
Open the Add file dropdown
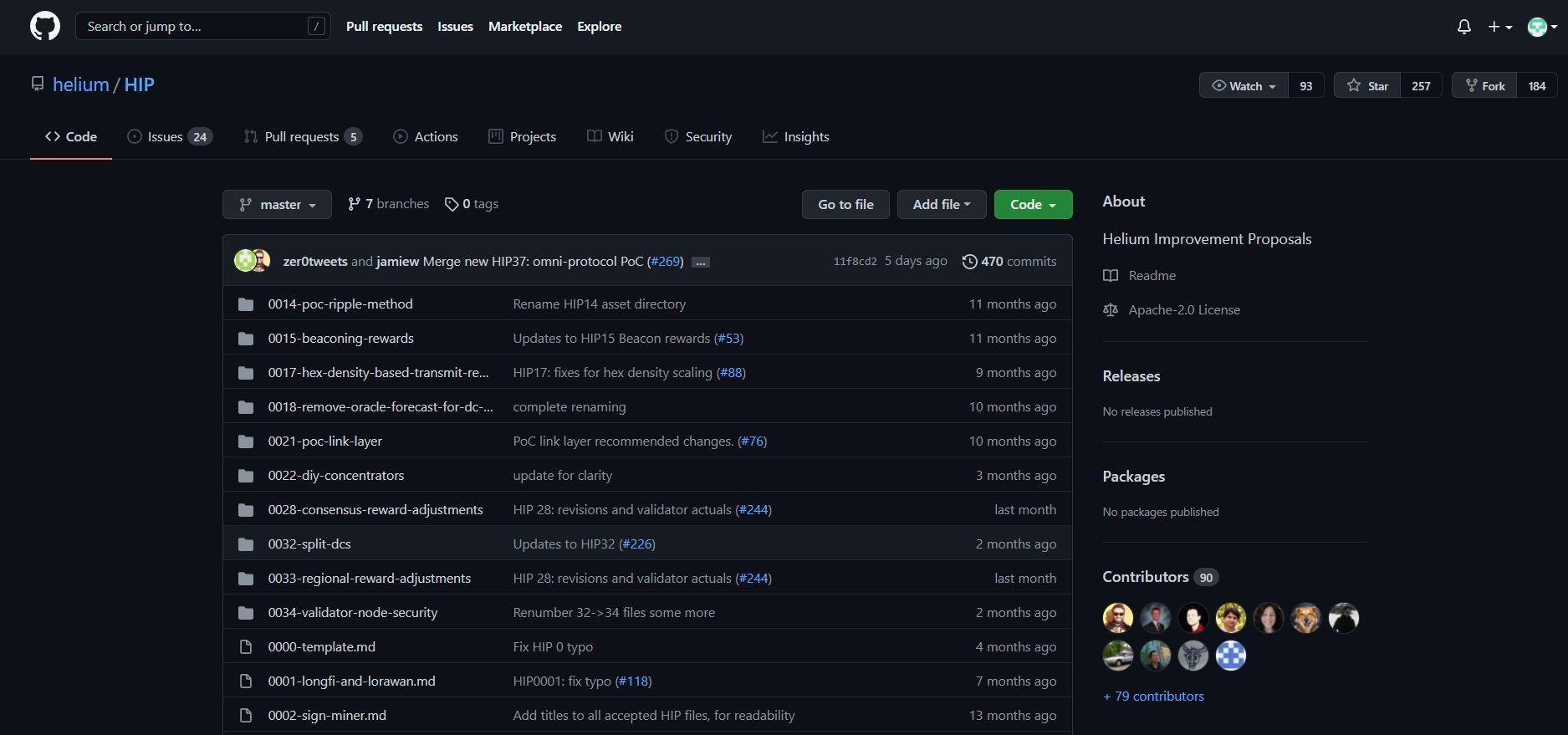[942, 204]
